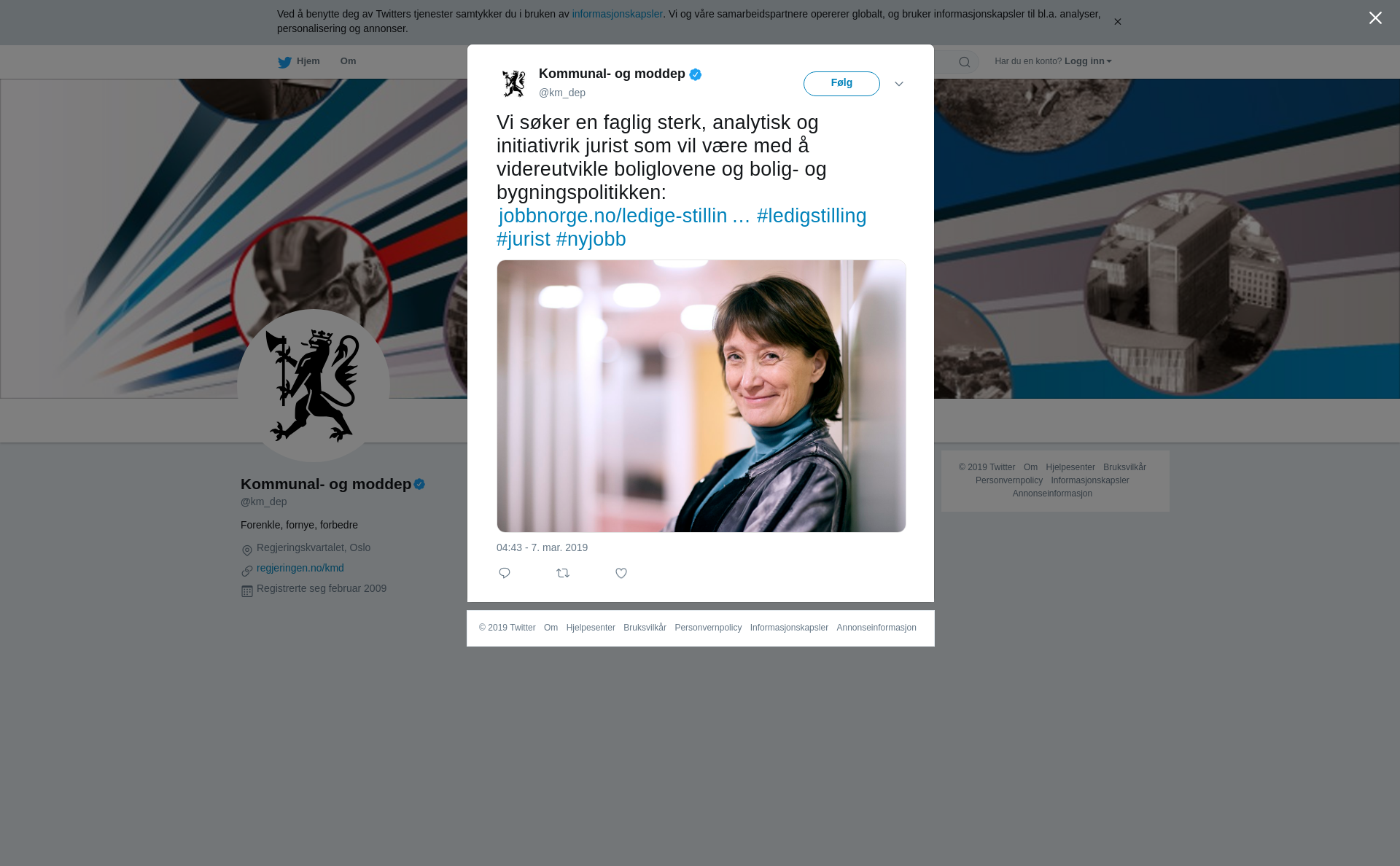The height and width of the screenshot is (866, 1400).
Task: Open the Logg inn dropdown
Action: [x=1088, y=61]
